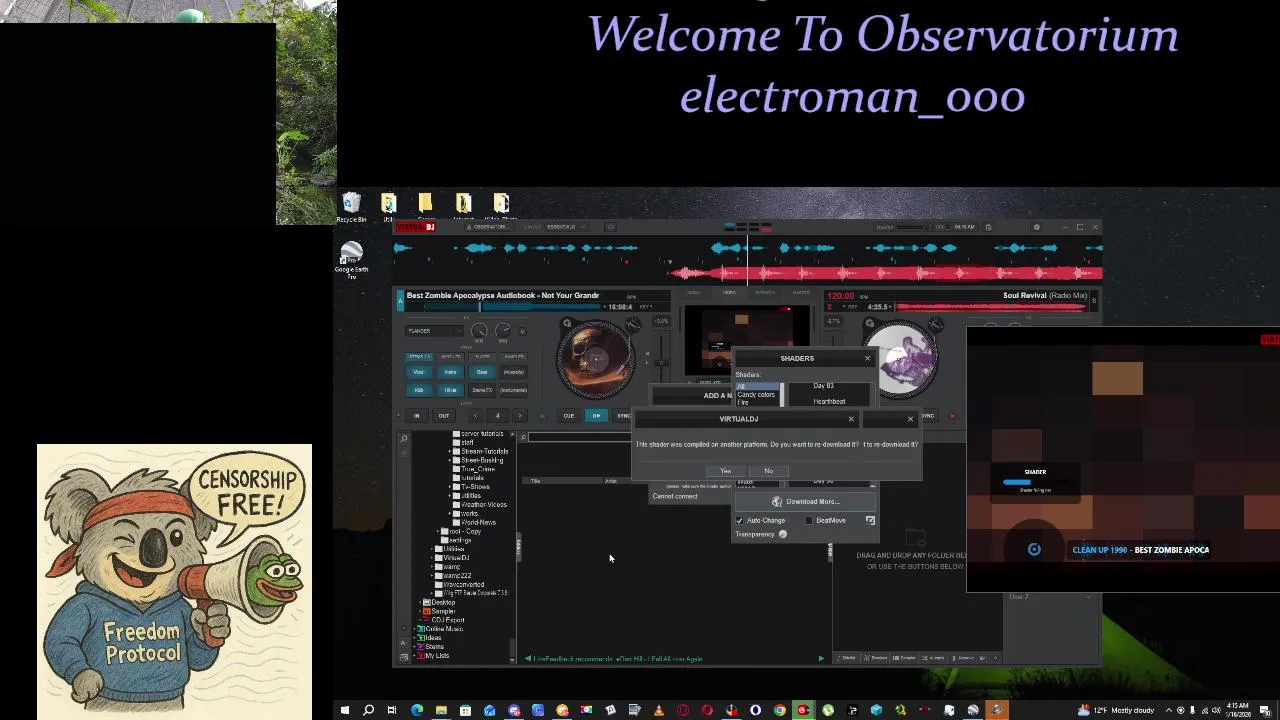Adjust the Transparency knob in Shaders
The width and height of the screenshot is (1280, 720).
coord(783,535)
